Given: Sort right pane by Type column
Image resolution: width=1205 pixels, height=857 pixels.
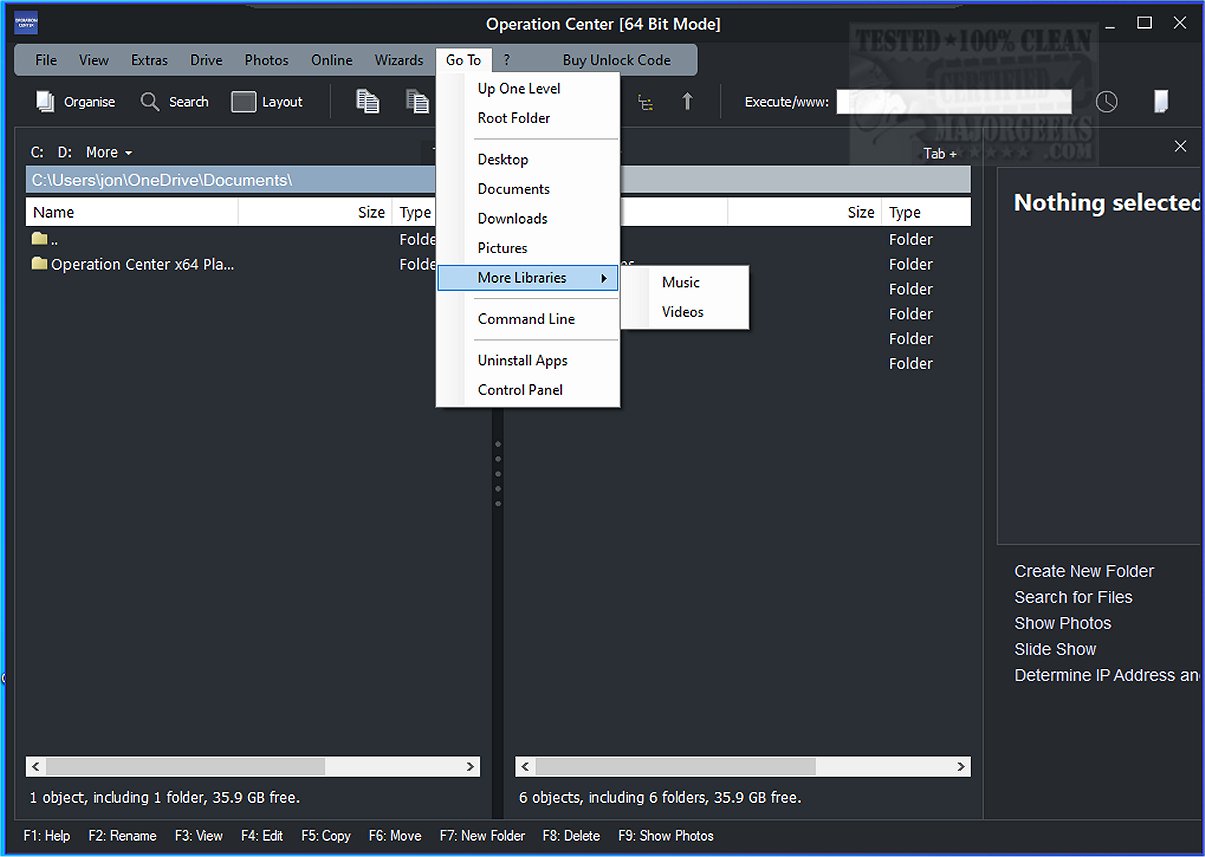Looking at the screenshot, I should pyautogui.click(x=926, y=212).
